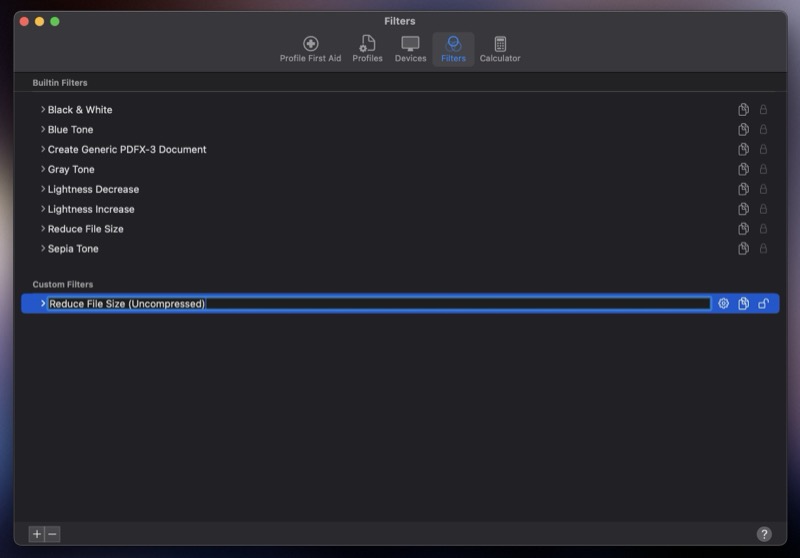Expand the builtin Reduce File Size filter
The image size is (800, 558).
(x=43, y=229)
